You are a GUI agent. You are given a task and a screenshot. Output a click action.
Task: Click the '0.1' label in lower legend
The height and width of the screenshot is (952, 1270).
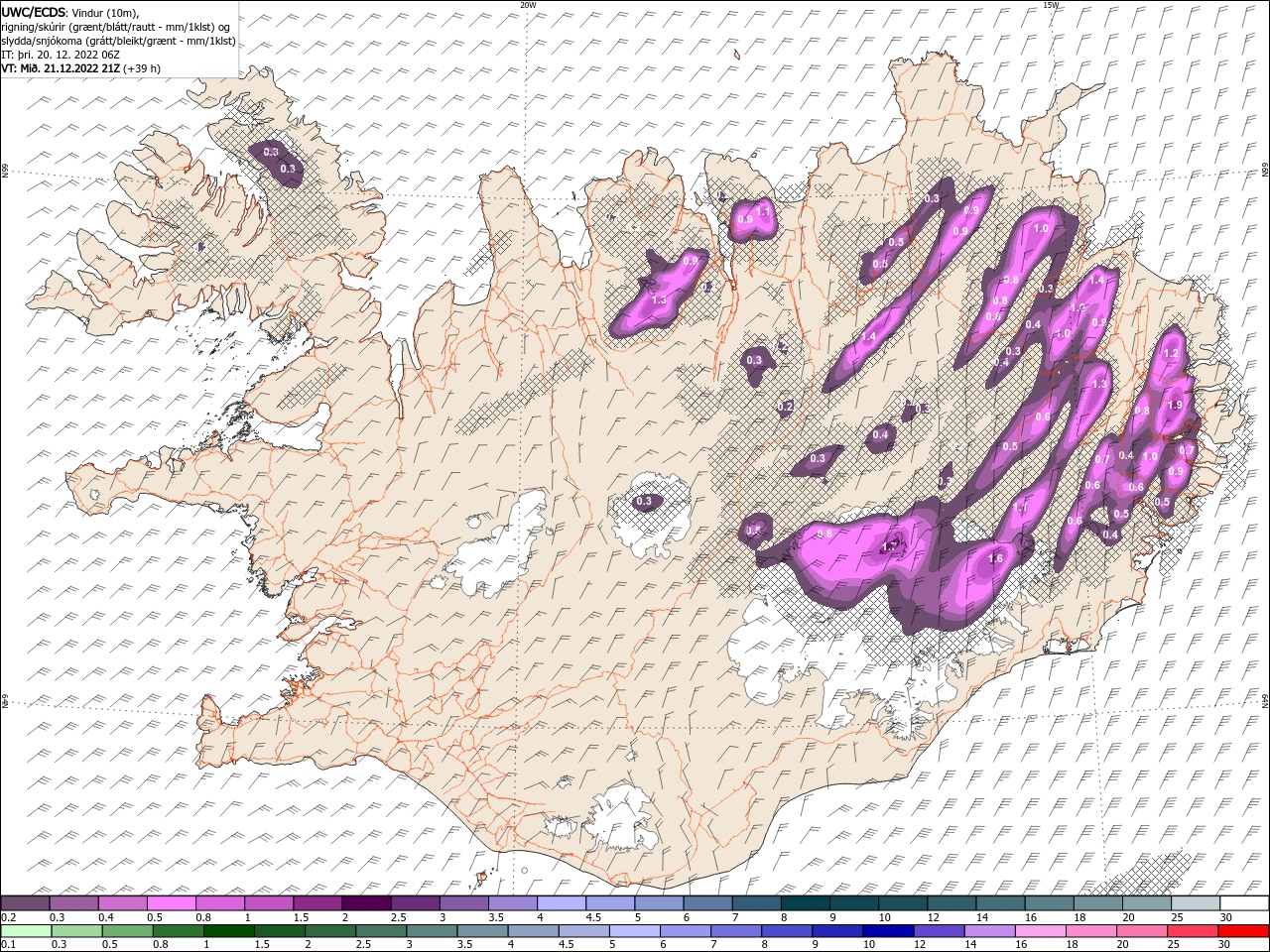point(7,945)
